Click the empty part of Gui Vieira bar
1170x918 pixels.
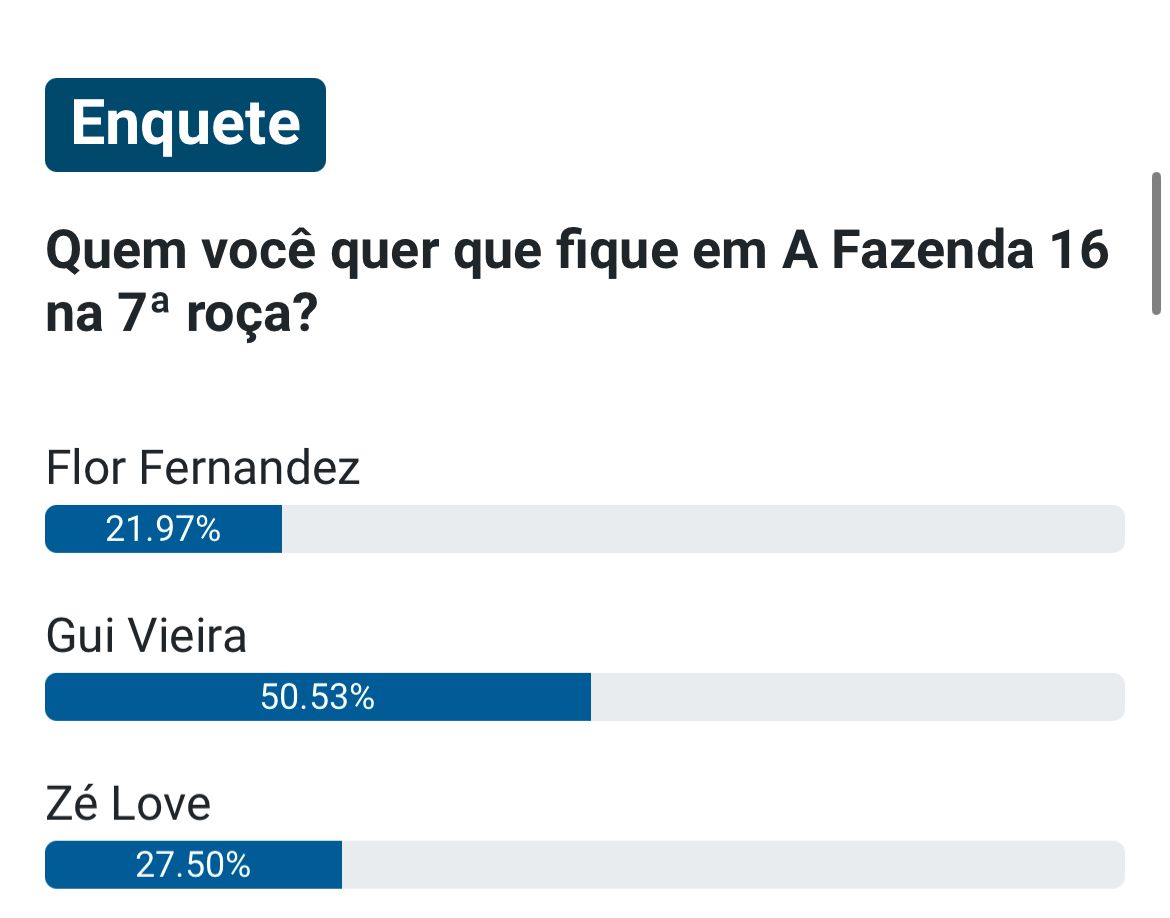click(x=857, y=697)
